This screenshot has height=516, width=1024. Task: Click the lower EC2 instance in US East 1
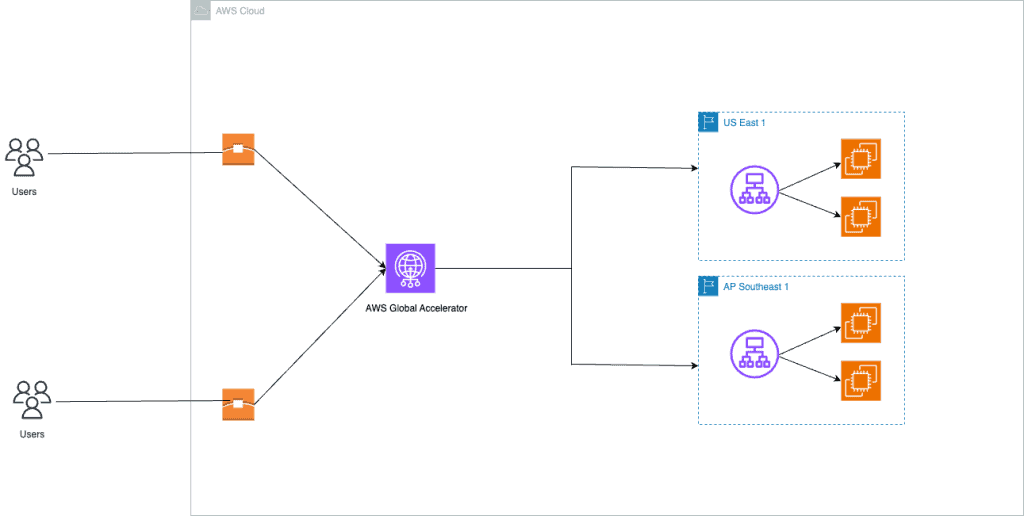coord(861,217)
